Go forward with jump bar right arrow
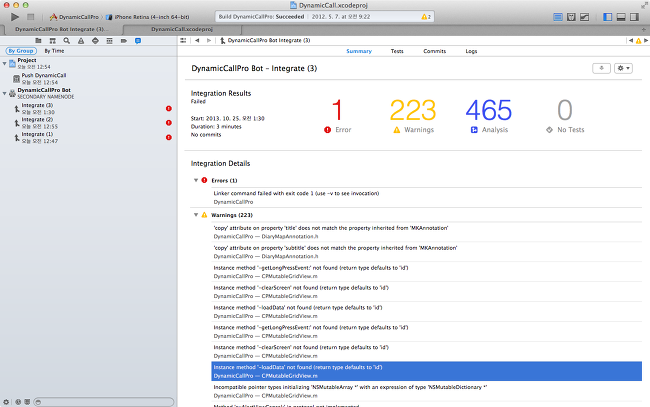The image size is (650, 407). click(209, 41)
